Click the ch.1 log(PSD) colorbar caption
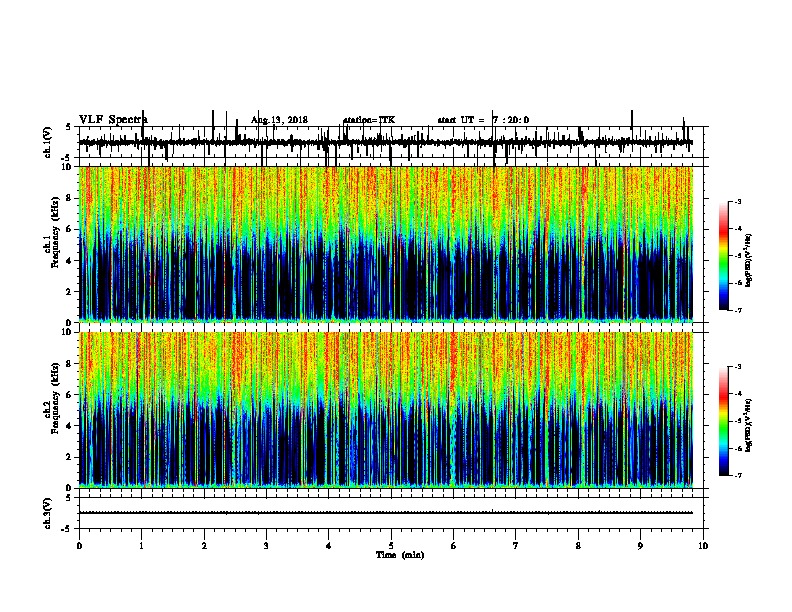The image size is (792, 612). (x=749, y=260)
